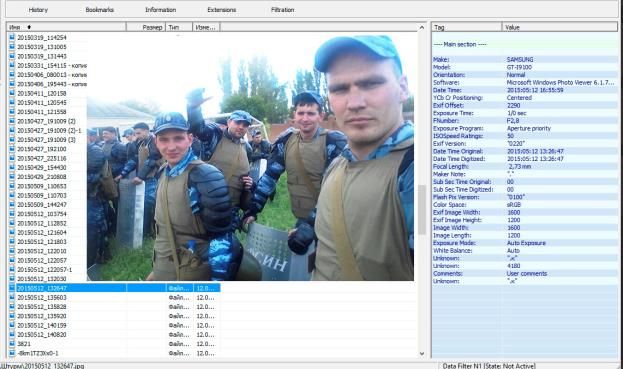Open the History tab
623x369 pixels.
click(x=38, y=10)
